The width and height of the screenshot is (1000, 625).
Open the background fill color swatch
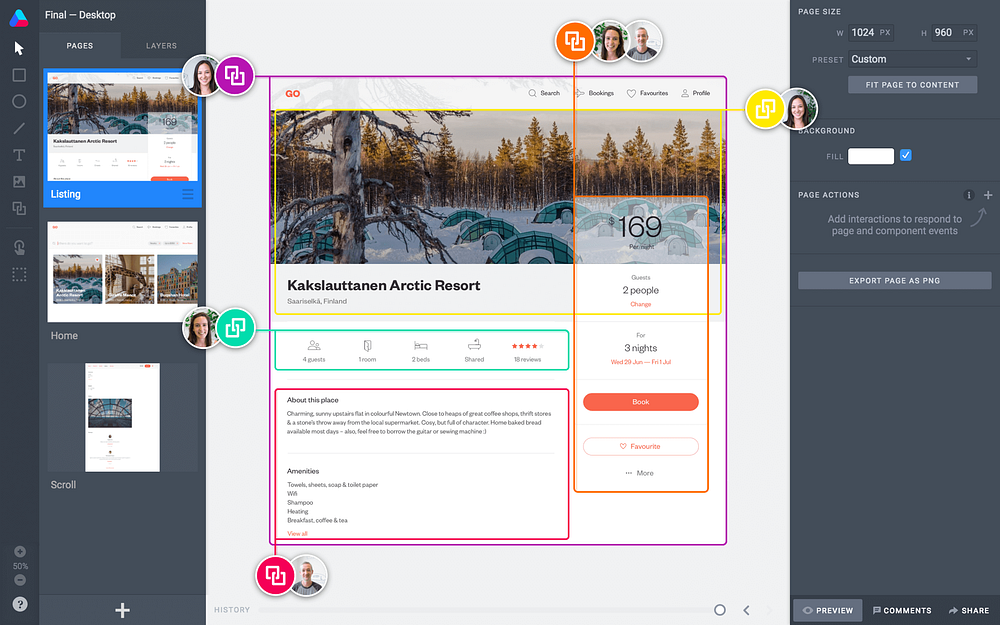tap(871, 156)
